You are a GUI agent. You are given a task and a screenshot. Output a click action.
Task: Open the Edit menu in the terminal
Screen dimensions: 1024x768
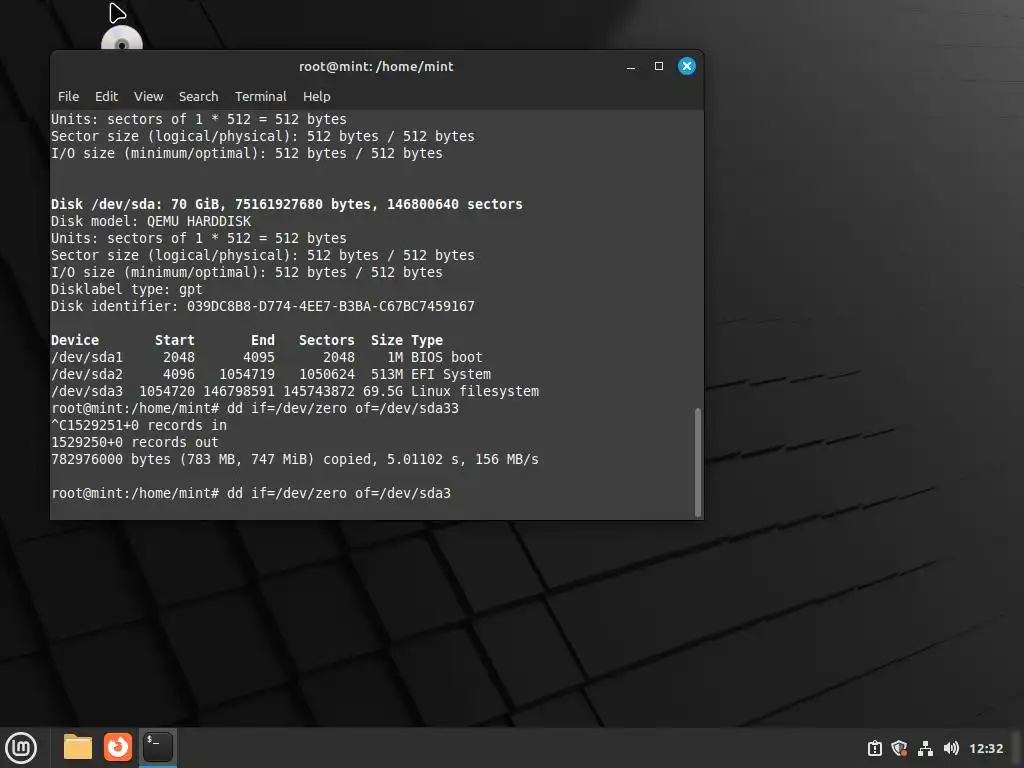[106, 97]
